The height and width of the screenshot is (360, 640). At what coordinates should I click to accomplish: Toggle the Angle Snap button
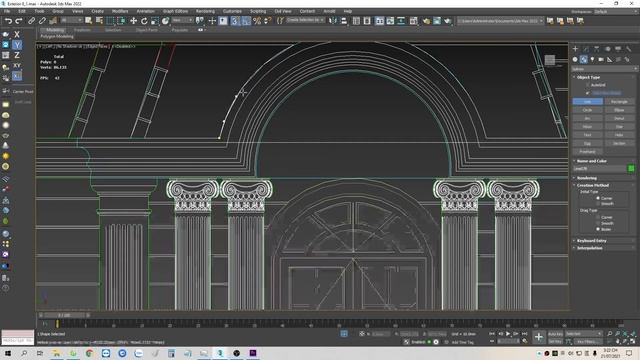click(x=245, y=21)
